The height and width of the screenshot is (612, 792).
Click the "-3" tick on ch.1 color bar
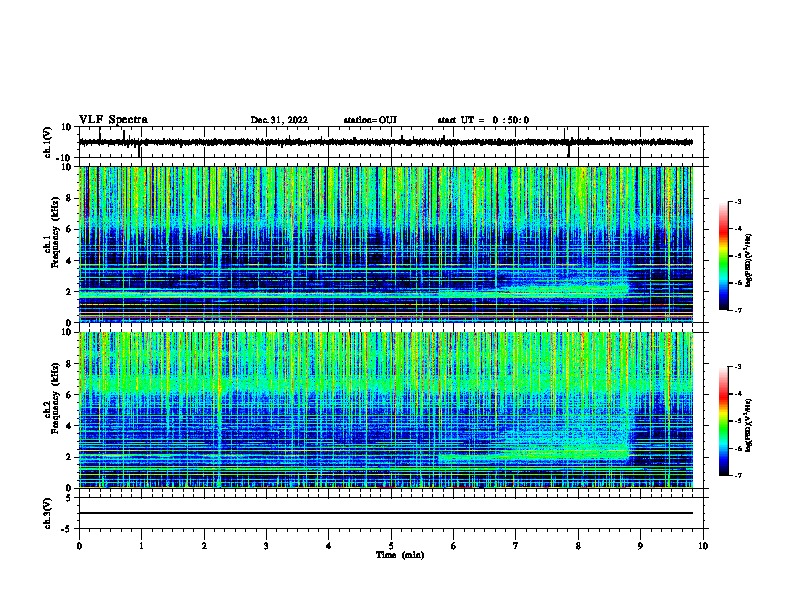click(x=738, y=202)
